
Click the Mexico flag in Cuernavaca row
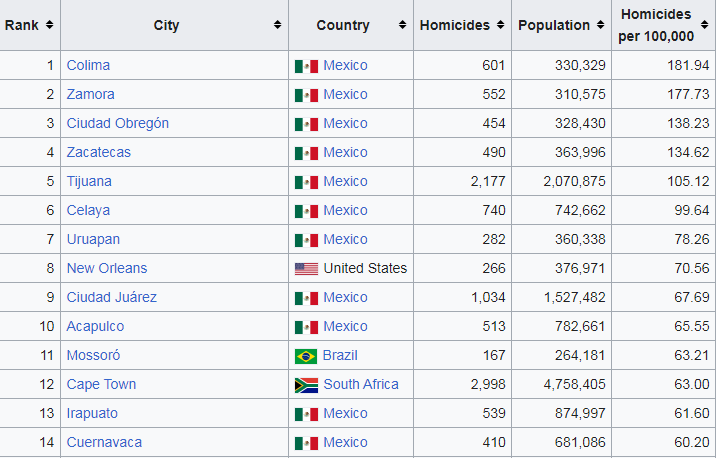tap(306, 443)
